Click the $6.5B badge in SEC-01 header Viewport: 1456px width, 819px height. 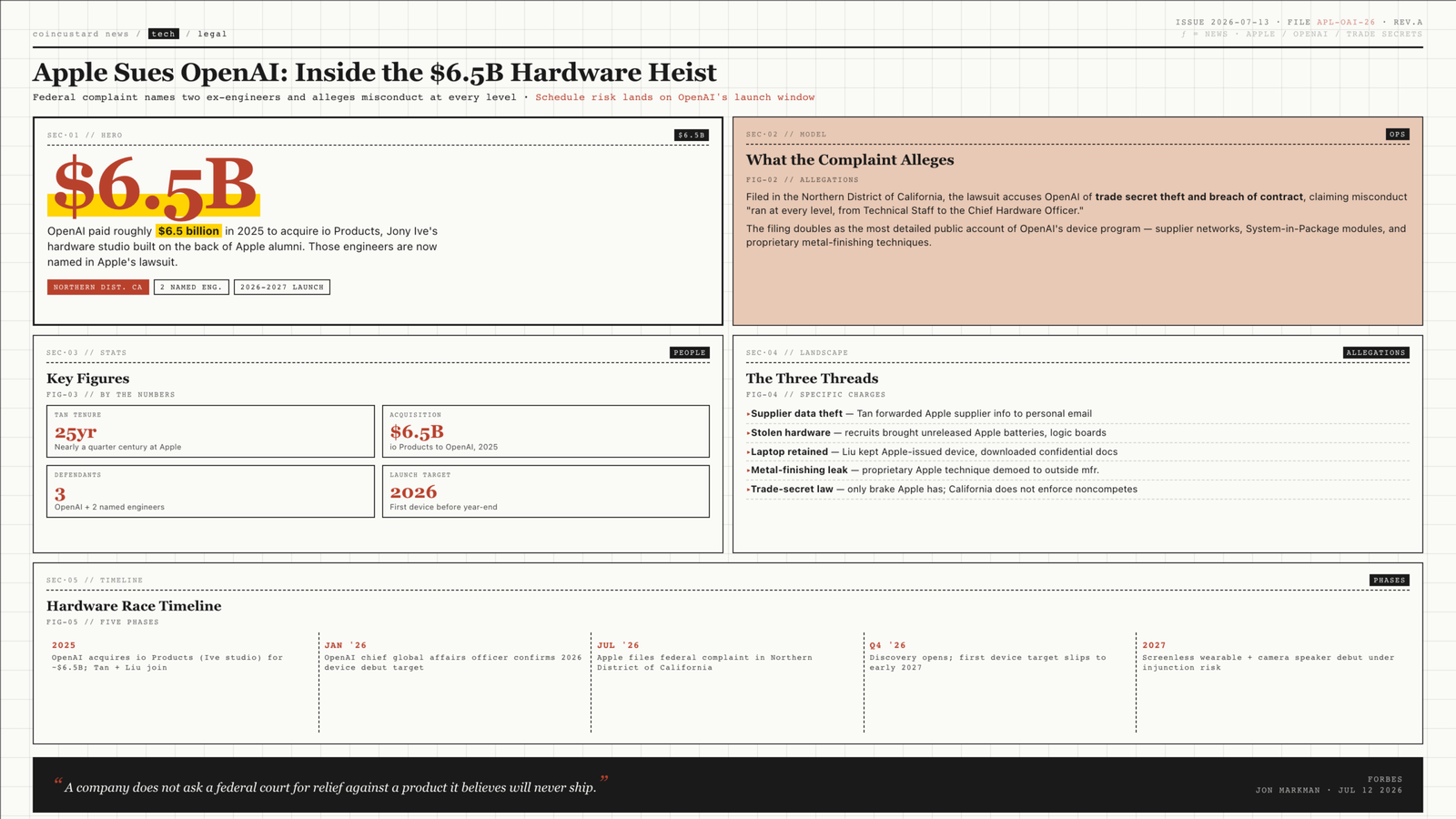coord(692,135)
